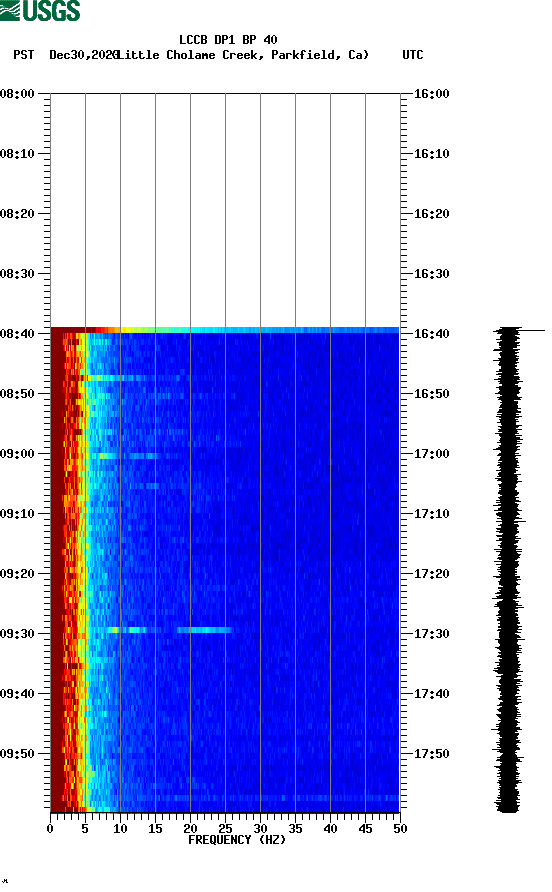Click the 09:10 PST time label
Viewport: 552px width, 892px height.
point(17,514)
